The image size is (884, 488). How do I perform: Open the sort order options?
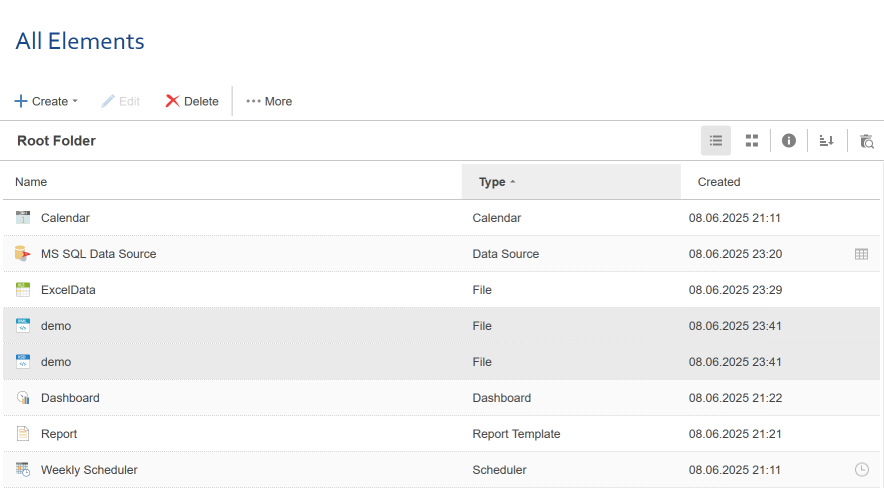pos(826,141)
